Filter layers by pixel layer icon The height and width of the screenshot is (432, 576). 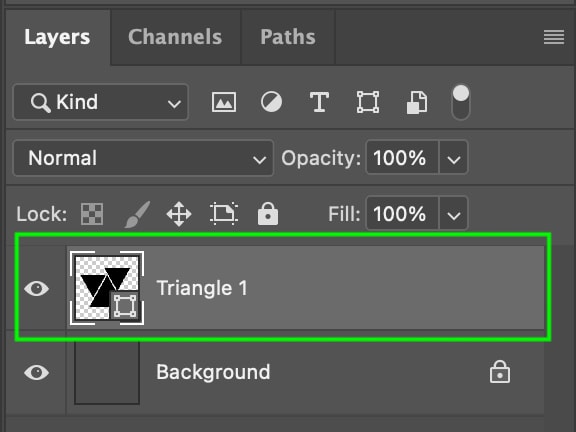point(224,102)
